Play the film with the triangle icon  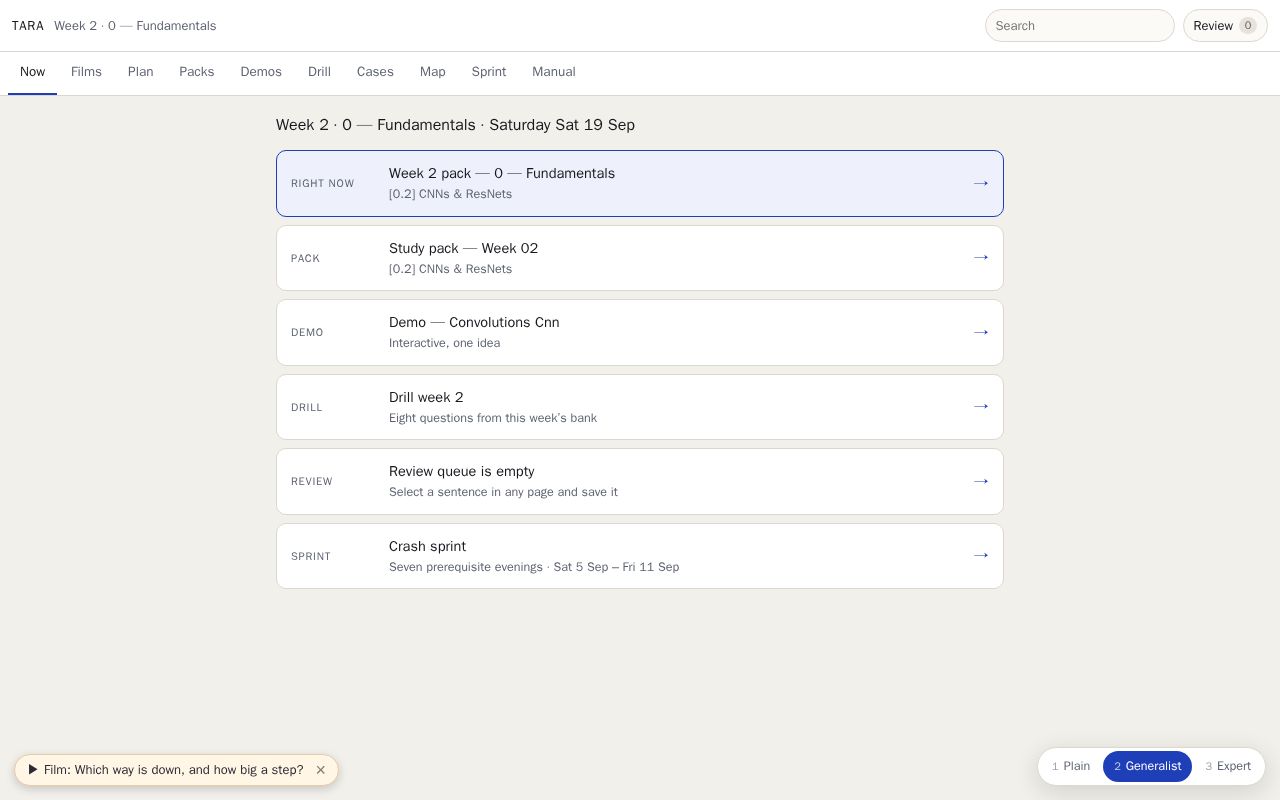[33, 770]
